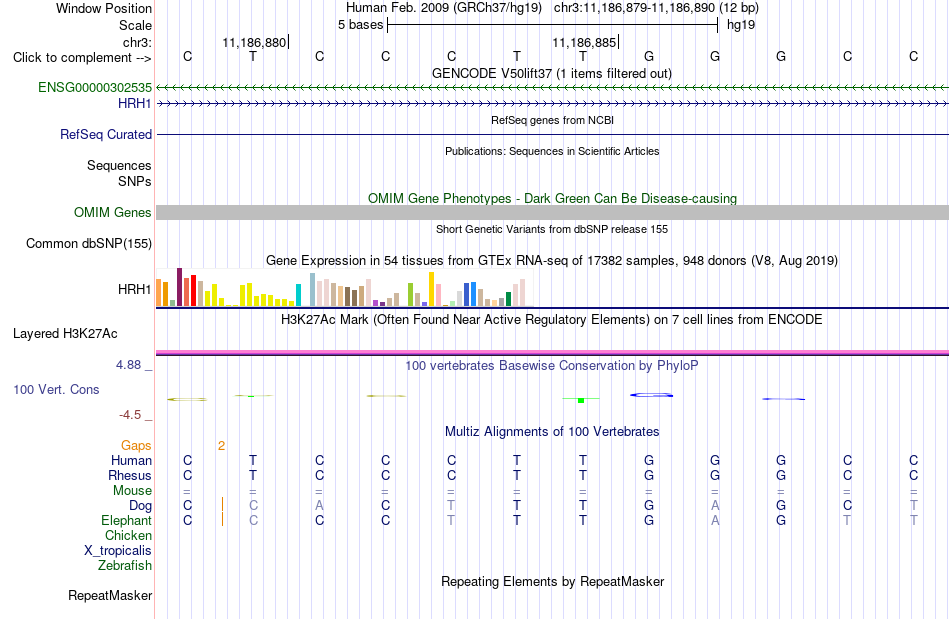
Task: Click the dbSNP release 155 track title
Action: (x=551, y=229)
